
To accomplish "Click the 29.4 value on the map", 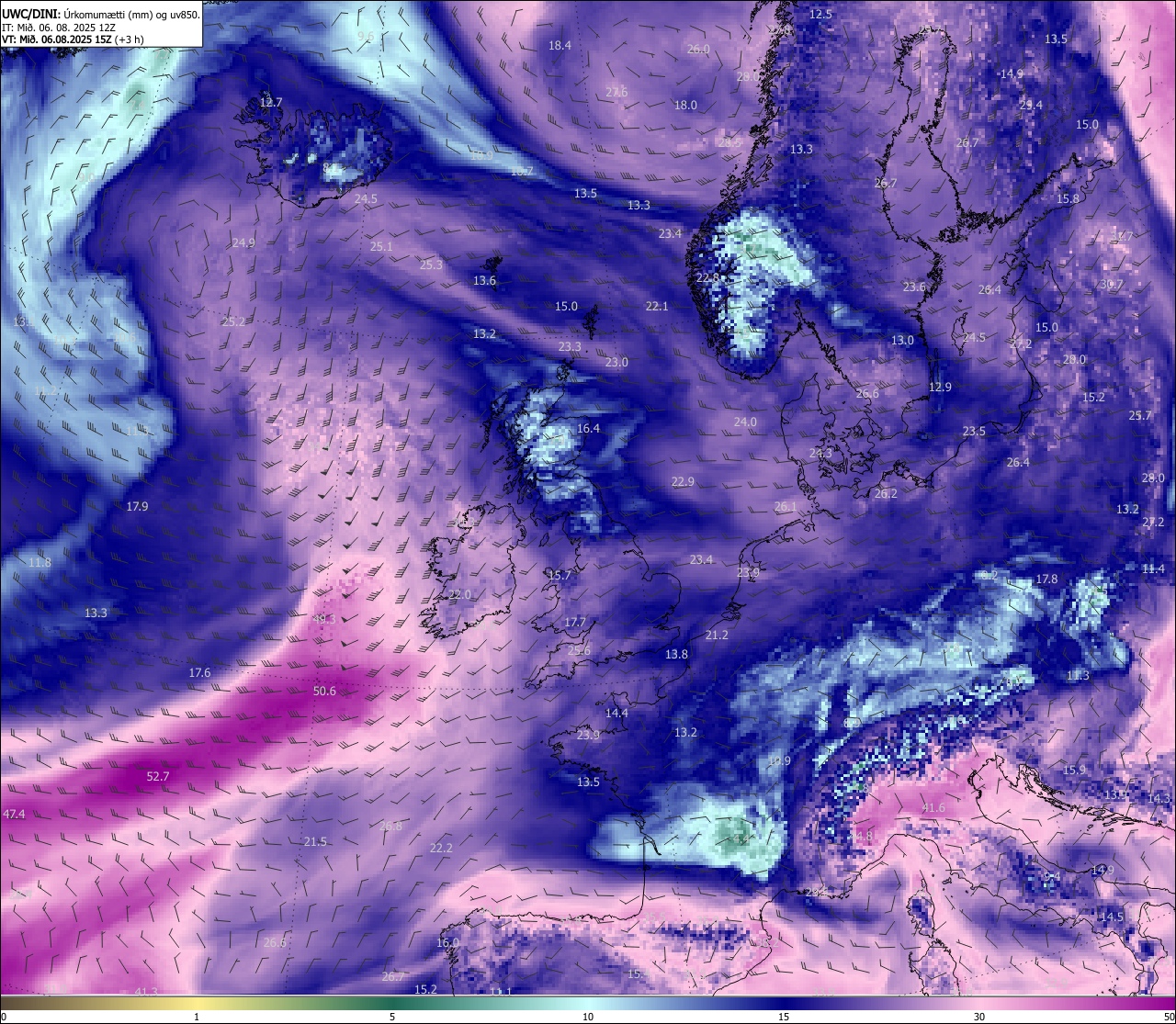I will coord(1031,106).
